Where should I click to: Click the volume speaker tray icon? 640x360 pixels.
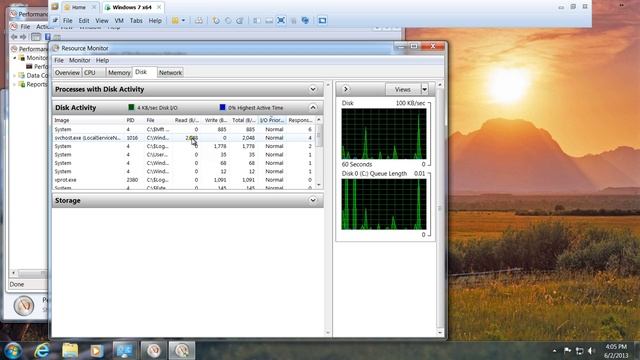click(591, 351)
